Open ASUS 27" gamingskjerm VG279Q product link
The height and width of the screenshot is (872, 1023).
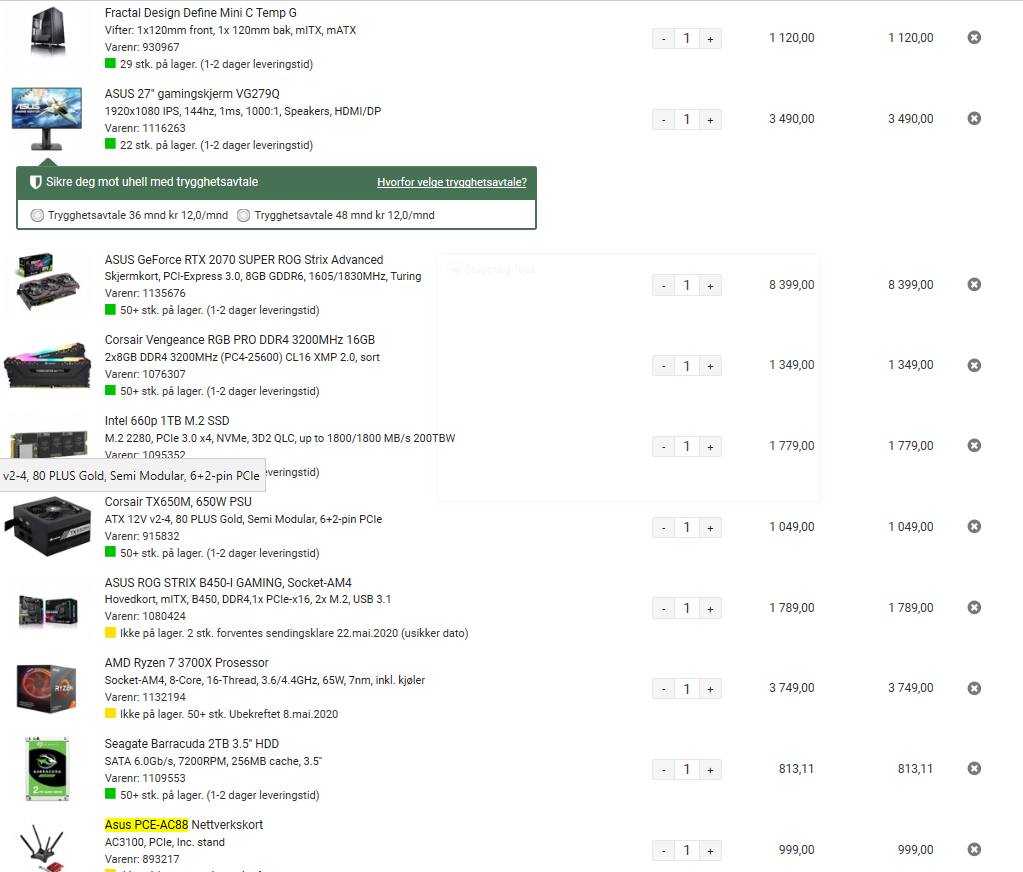[192, 94]
